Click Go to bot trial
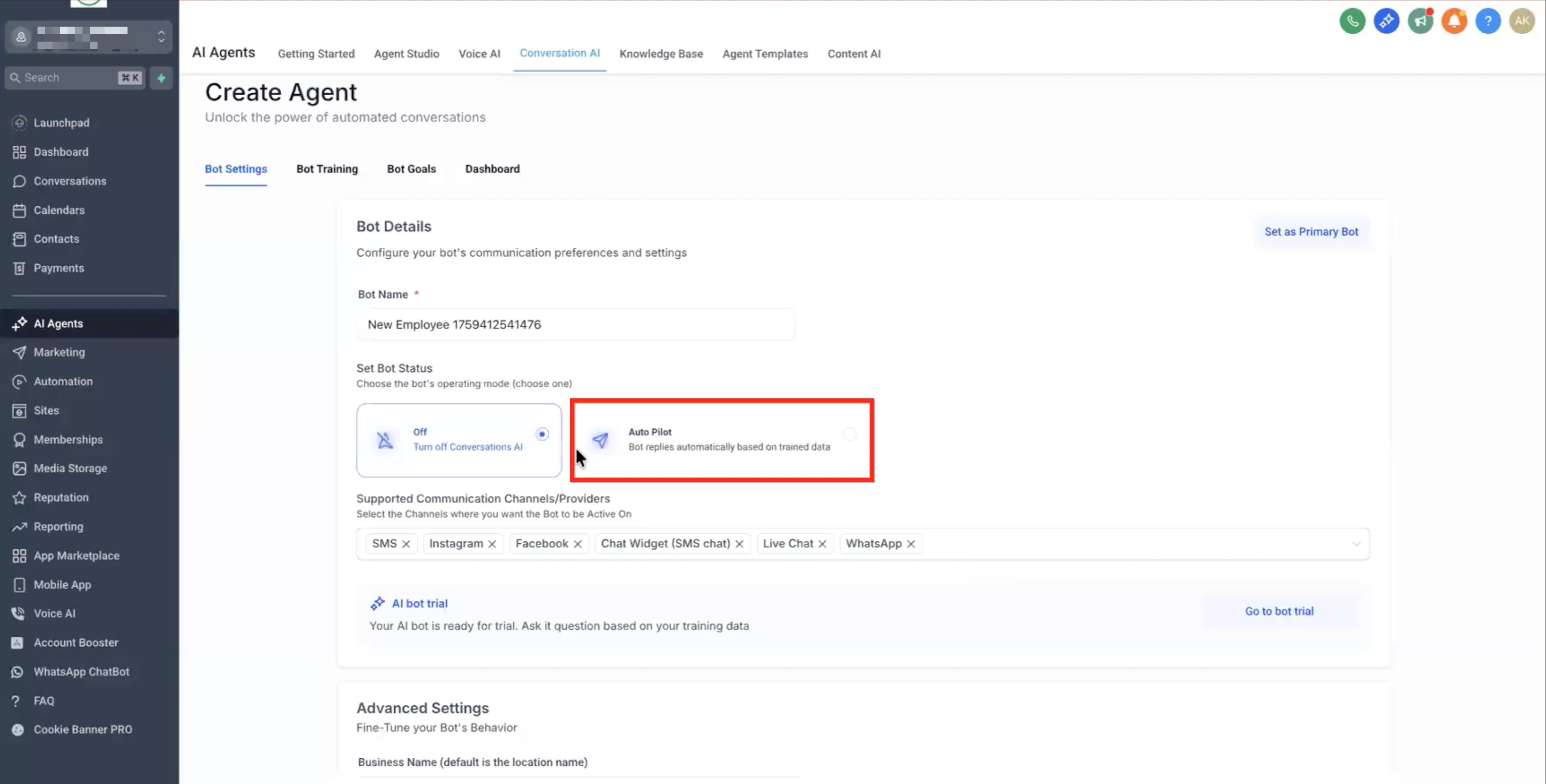 click(x=1279, y=611)
